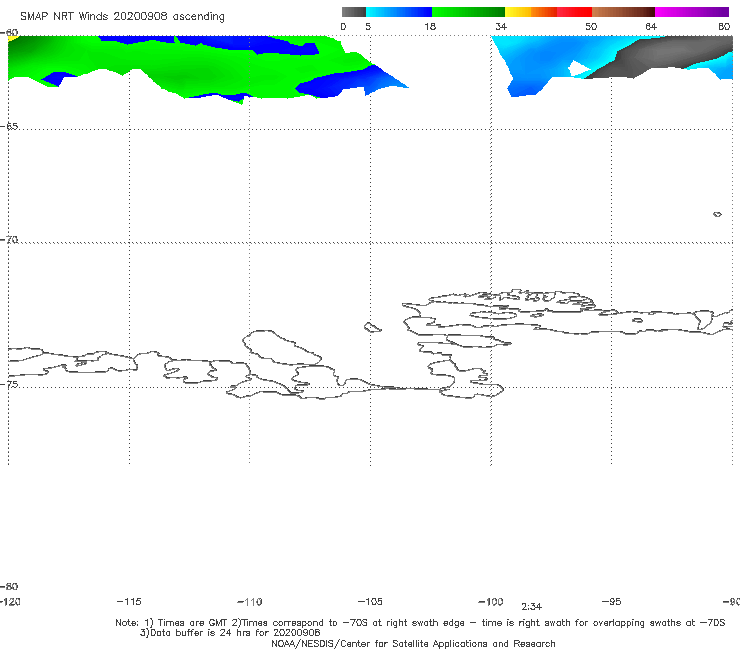The height and width of the screenshot is (650, 740).
Task: Click the latitude label '-75'
Action: tap(9, 385)
